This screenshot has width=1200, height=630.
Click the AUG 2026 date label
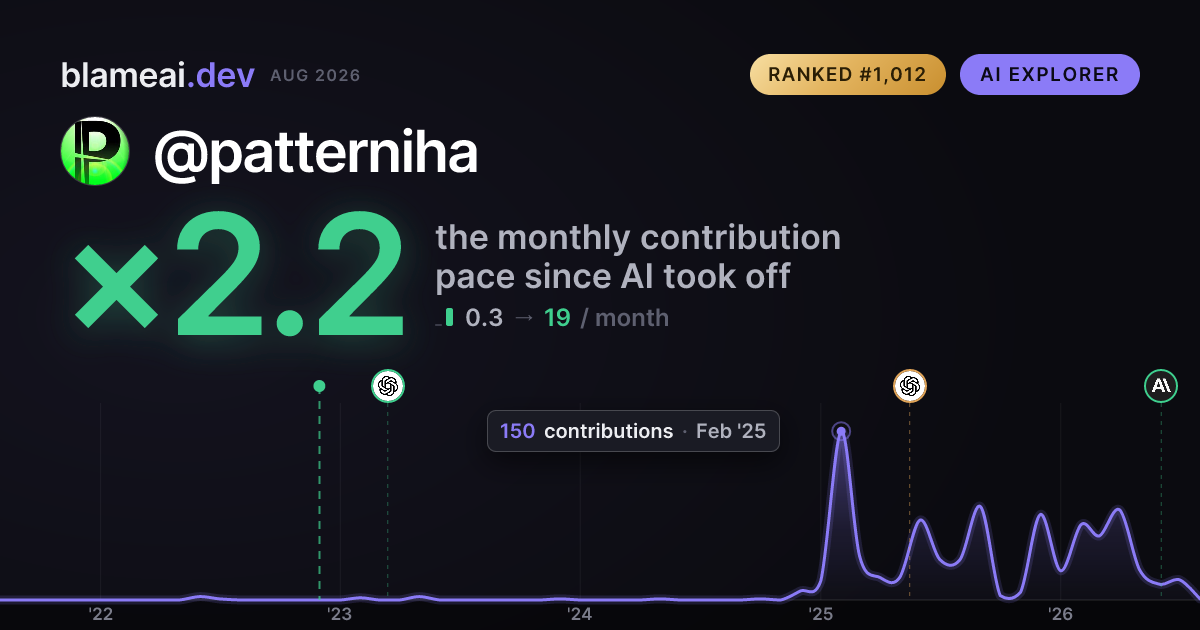[315, 76]
